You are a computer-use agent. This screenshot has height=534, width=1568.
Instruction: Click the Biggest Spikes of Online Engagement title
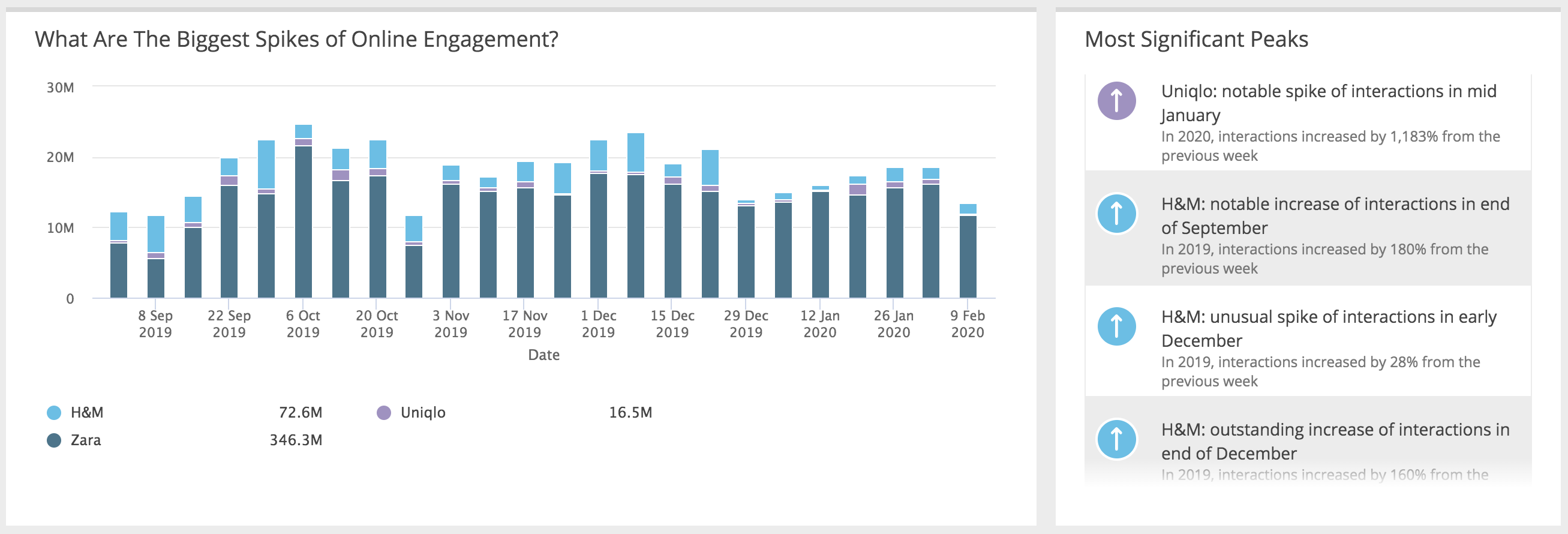pos(296,40)
